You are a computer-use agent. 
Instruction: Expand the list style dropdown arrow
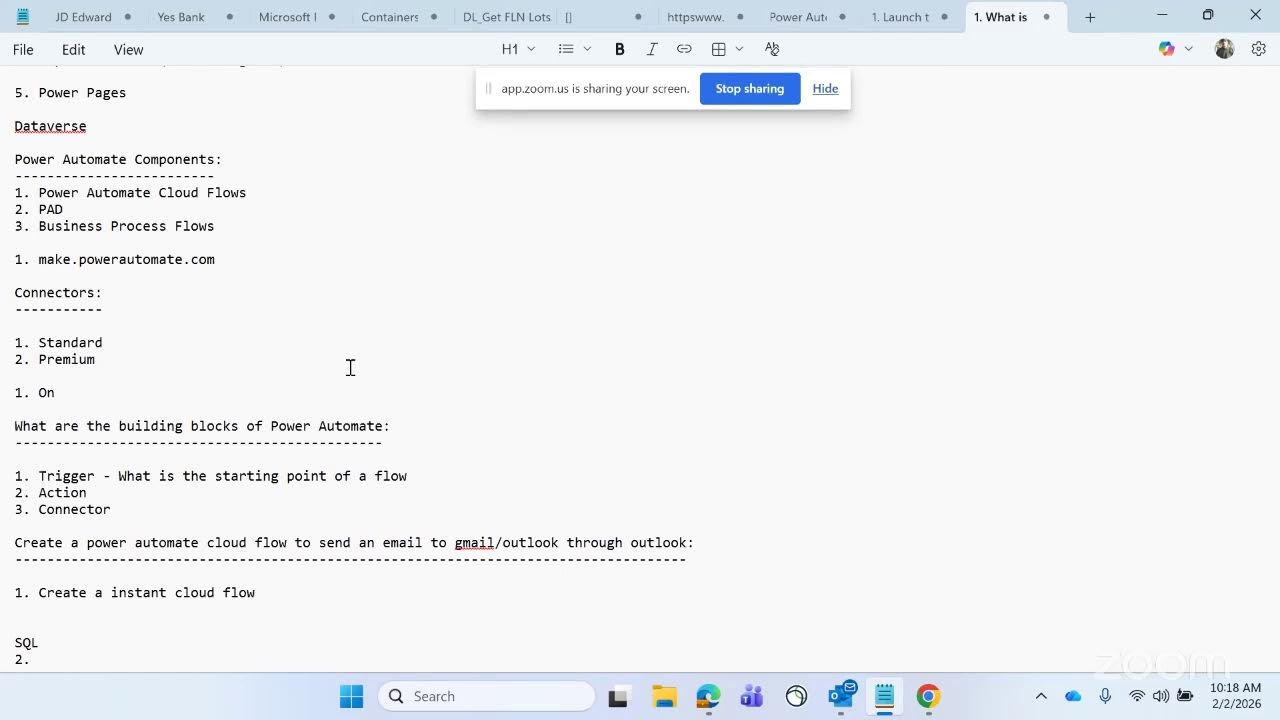587,49
